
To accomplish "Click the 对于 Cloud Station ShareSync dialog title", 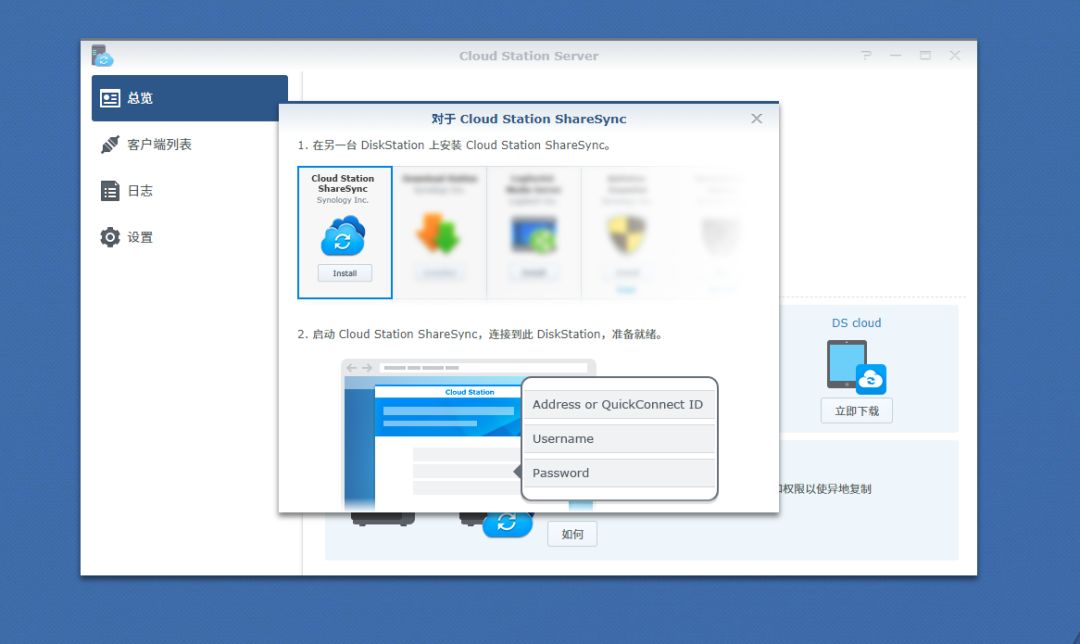I will 529,118.
